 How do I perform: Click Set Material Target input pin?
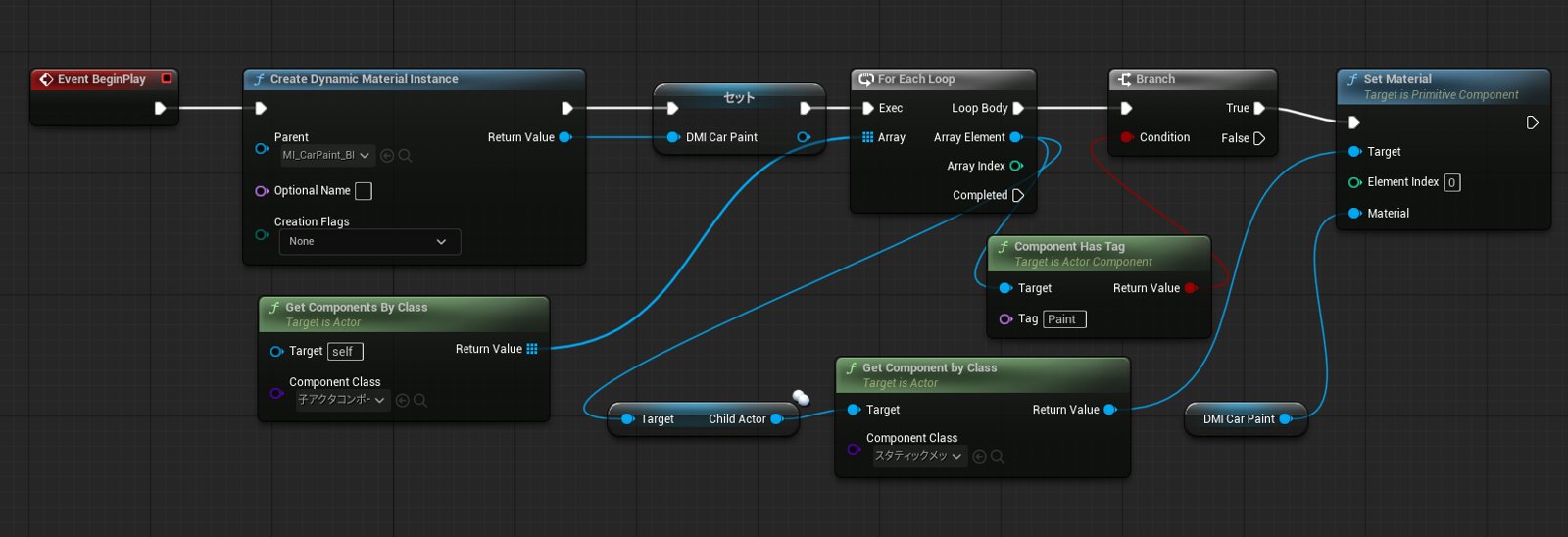click(x=1355, y=152)
